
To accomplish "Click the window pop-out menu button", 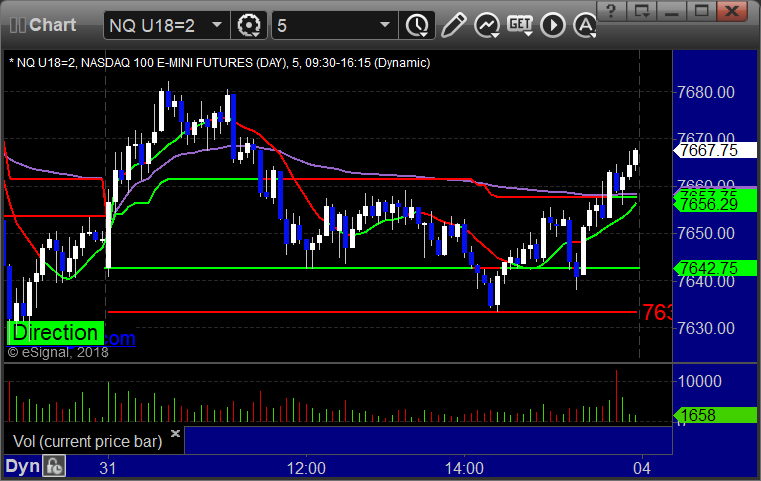I will click(x=641, y=11).
